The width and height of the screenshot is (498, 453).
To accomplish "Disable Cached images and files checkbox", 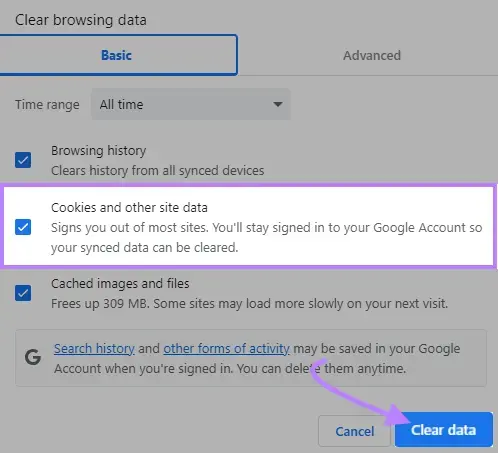I will pyautogui.click(x=23, y=293).
